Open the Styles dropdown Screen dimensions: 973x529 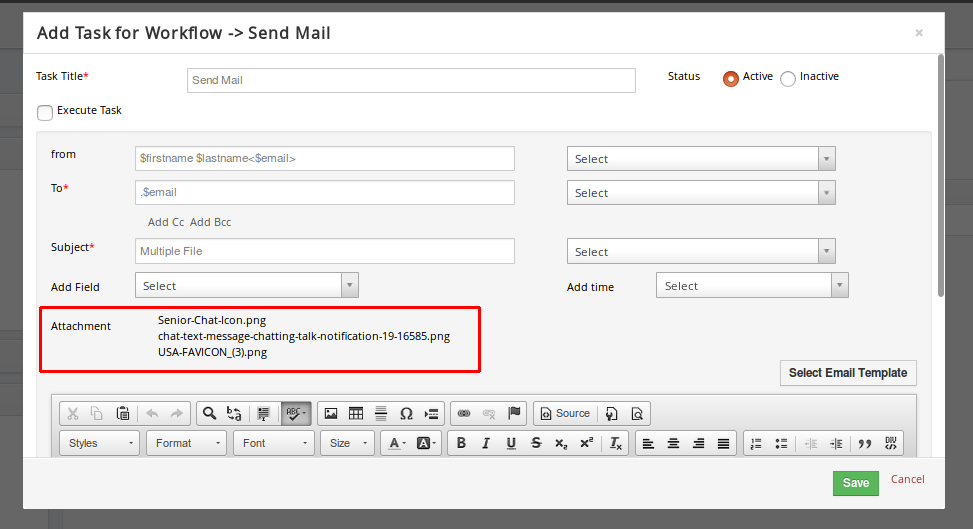[100, 443]
